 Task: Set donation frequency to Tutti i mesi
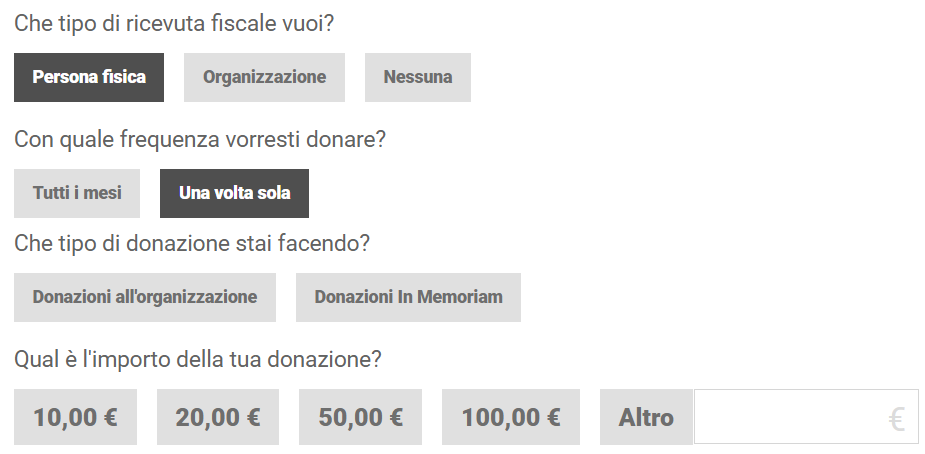(x=77, y=193)
